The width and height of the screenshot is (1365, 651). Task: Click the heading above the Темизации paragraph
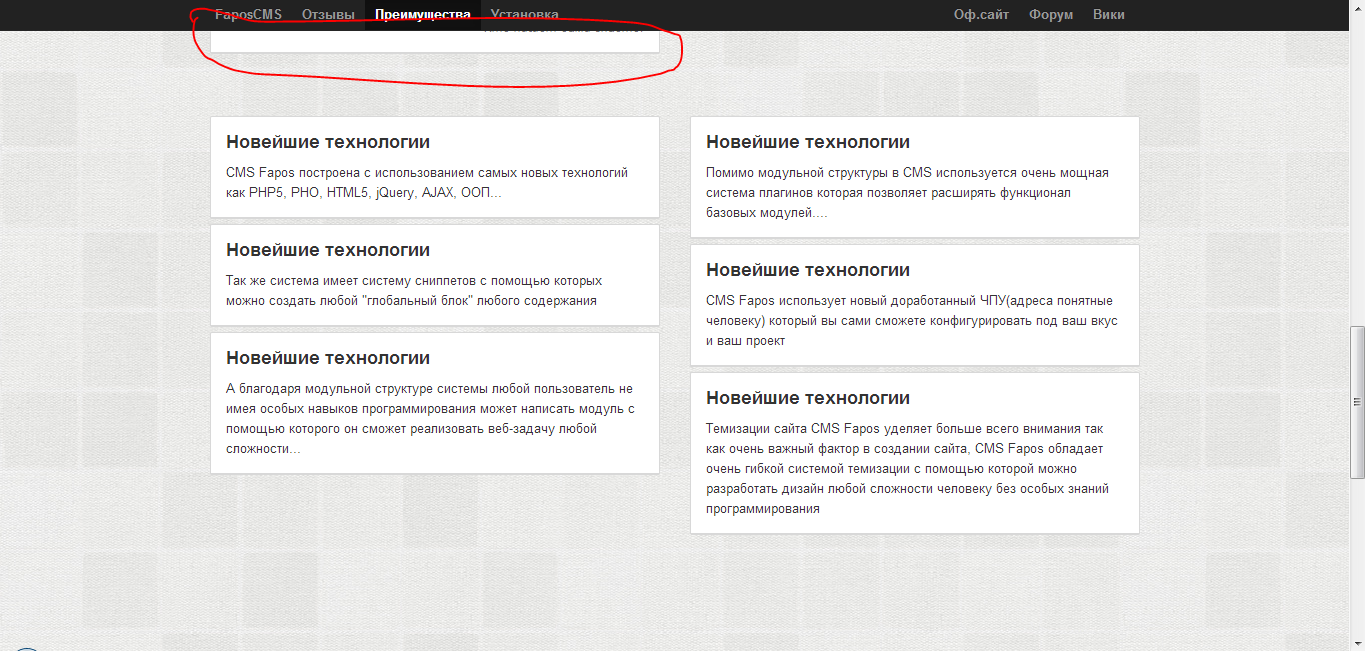pyautogui.click(x=808, y=398)
